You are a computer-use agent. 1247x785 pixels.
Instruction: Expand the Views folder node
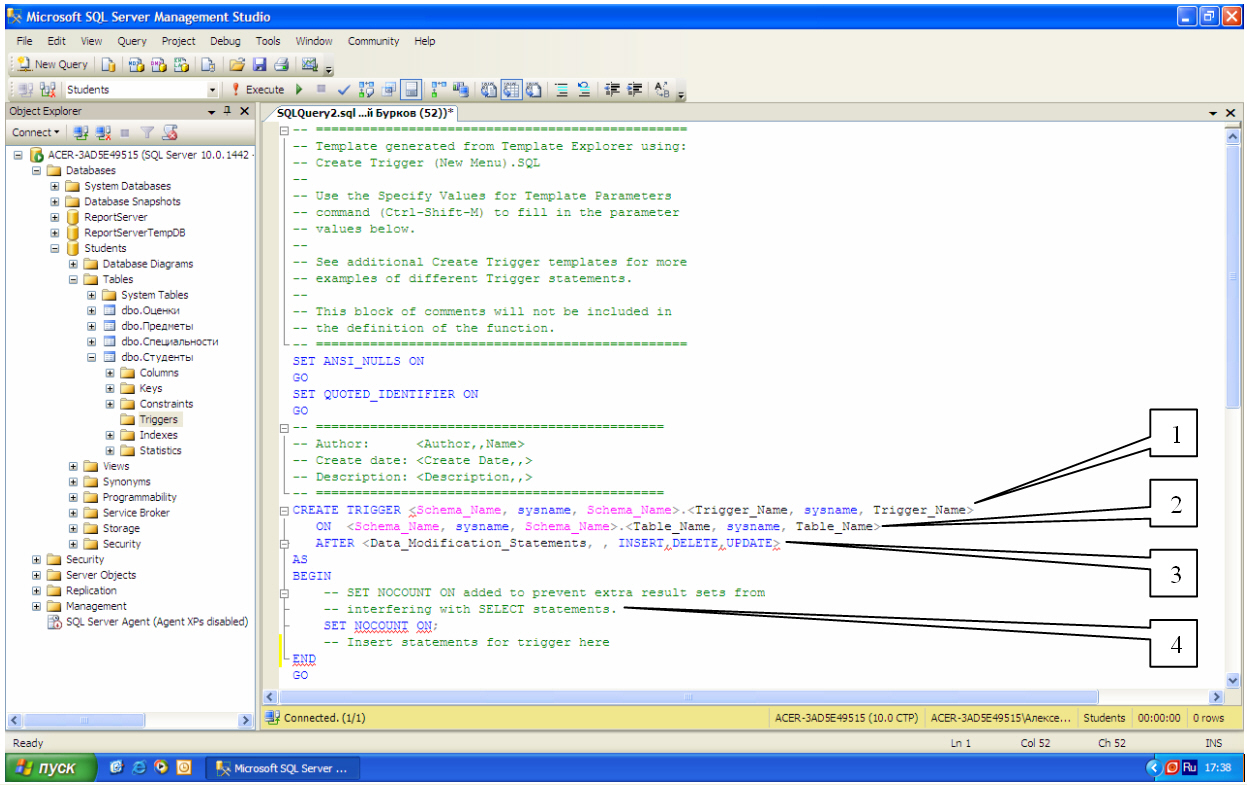point(74,466)
